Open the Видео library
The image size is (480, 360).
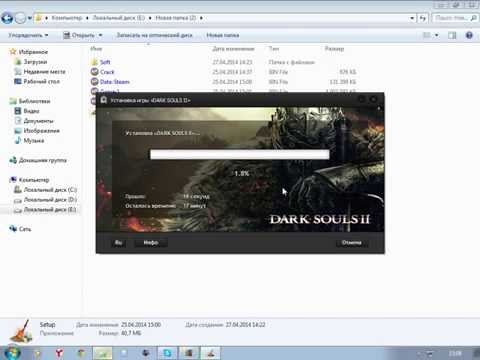[x=31, y=111]
